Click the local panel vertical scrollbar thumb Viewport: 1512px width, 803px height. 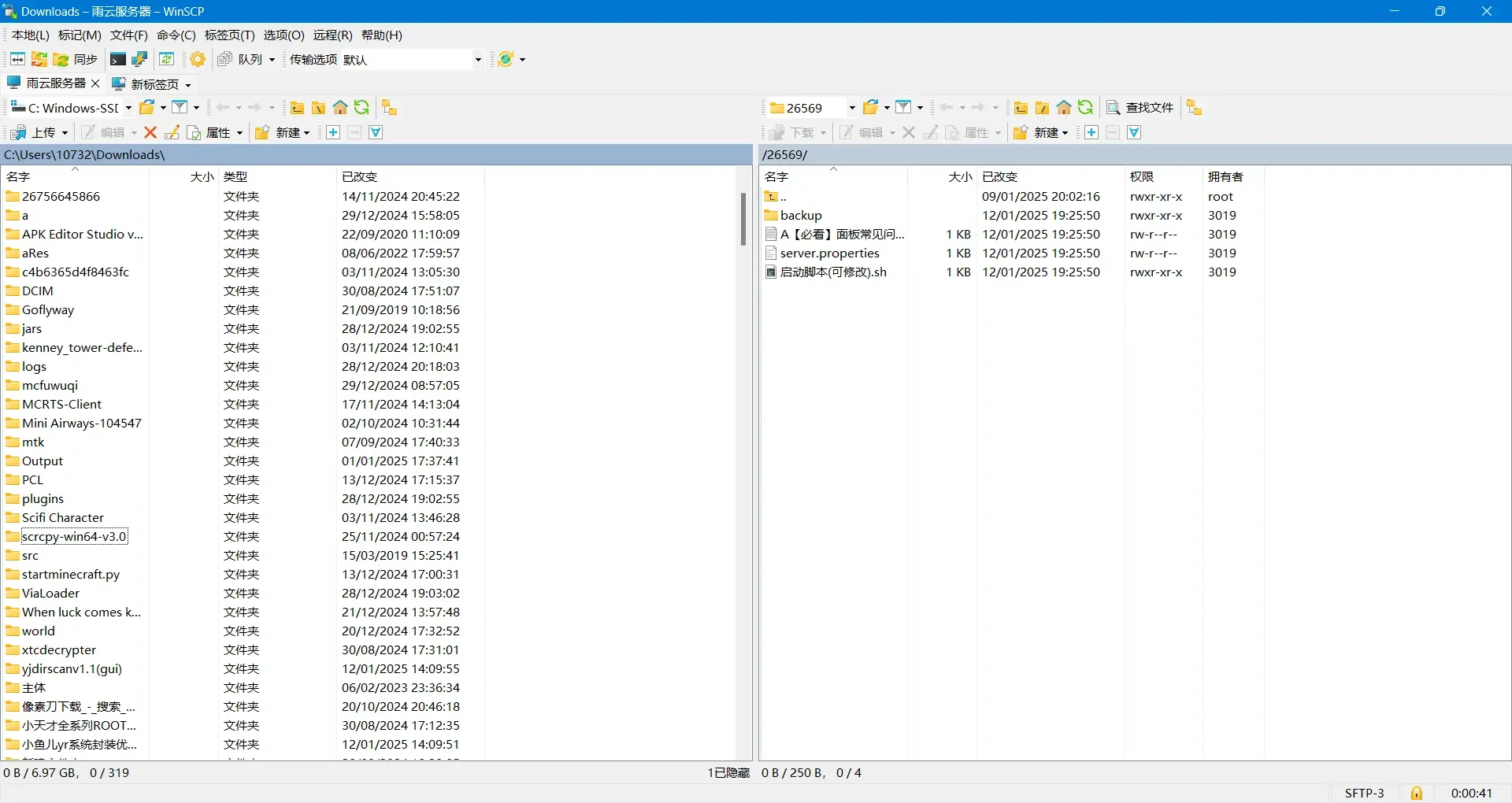tap(743, 219)
